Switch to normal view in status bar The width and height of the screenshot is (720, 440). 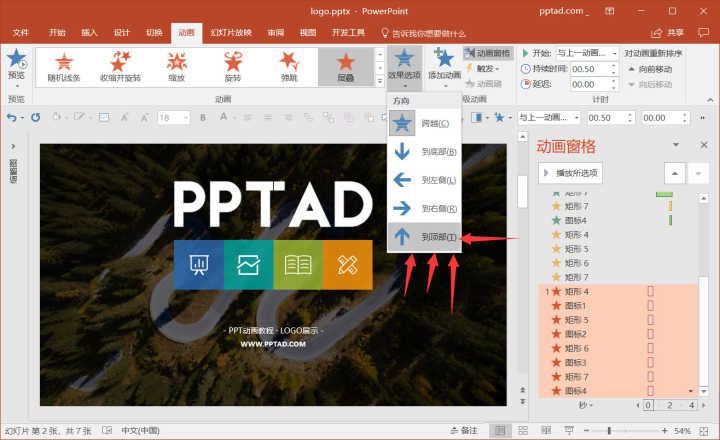500,431
